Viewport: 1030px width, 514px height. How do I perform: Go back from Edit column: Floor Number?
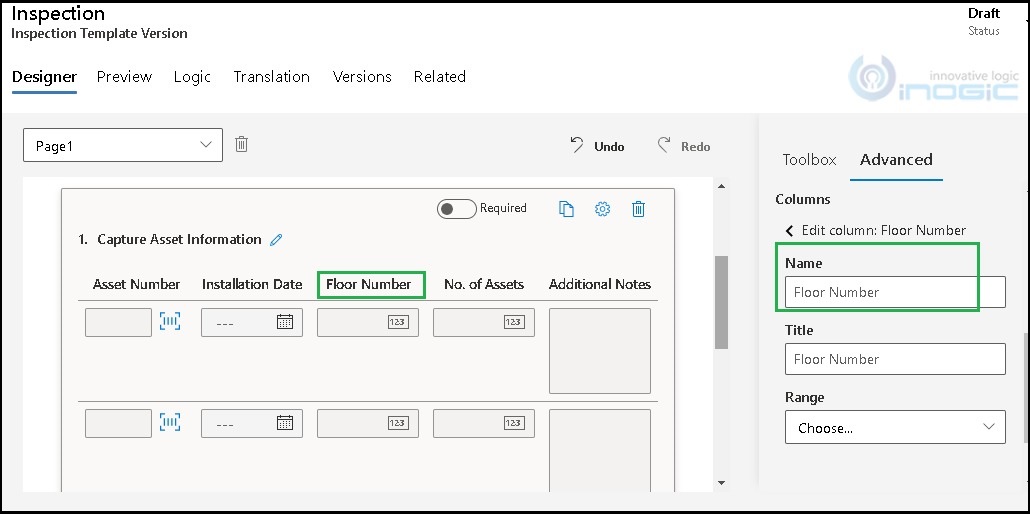pyautogui.click(x=789, y=230)
